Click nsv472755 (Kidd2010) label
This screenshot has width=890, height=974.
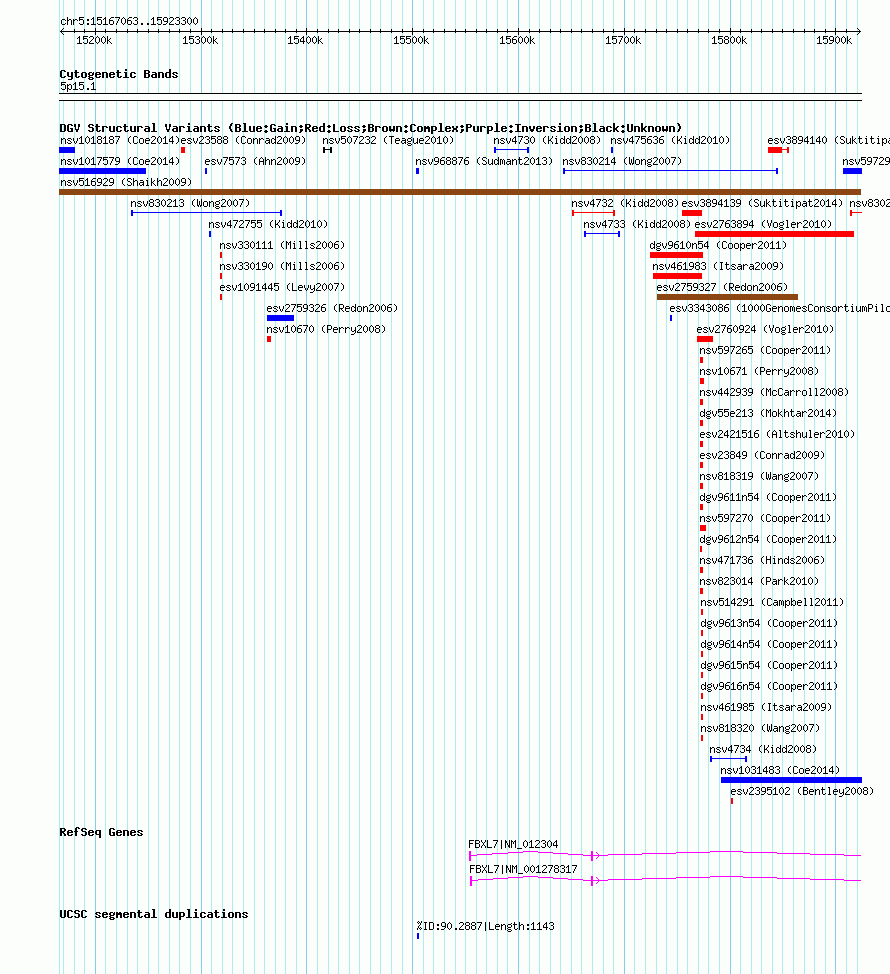coord(268,225)
